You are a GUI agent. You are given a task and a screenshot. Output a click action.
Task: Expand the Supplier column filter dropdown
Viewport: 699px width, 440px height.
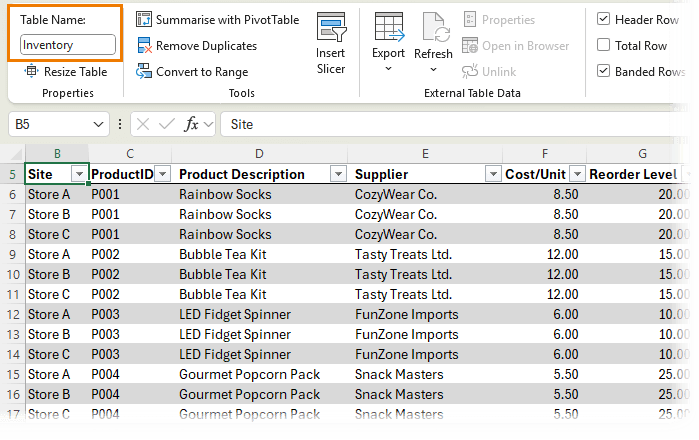[x=491, y=174]
